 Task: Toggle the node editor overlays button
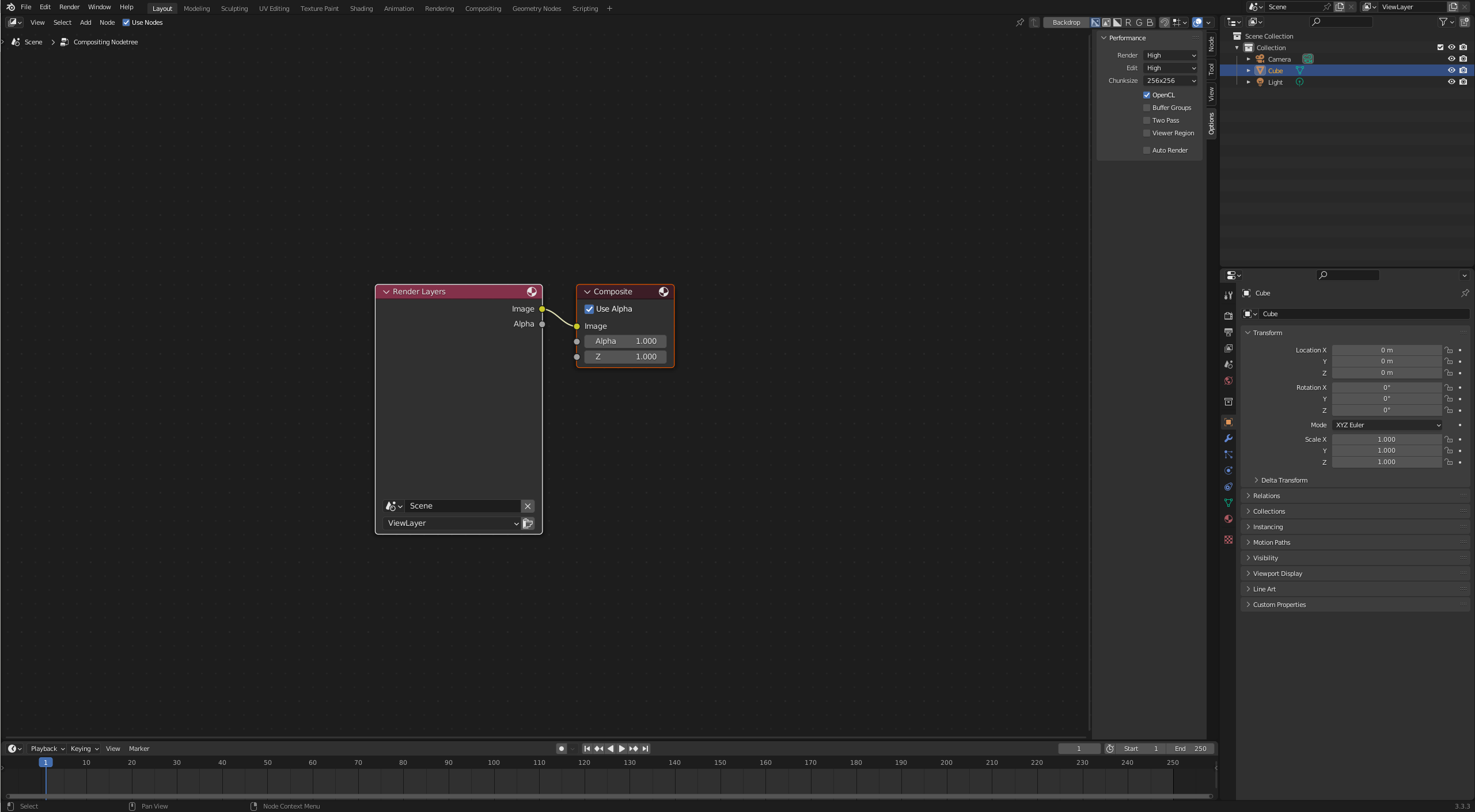pyautogui.click(x=1197, y=22)
